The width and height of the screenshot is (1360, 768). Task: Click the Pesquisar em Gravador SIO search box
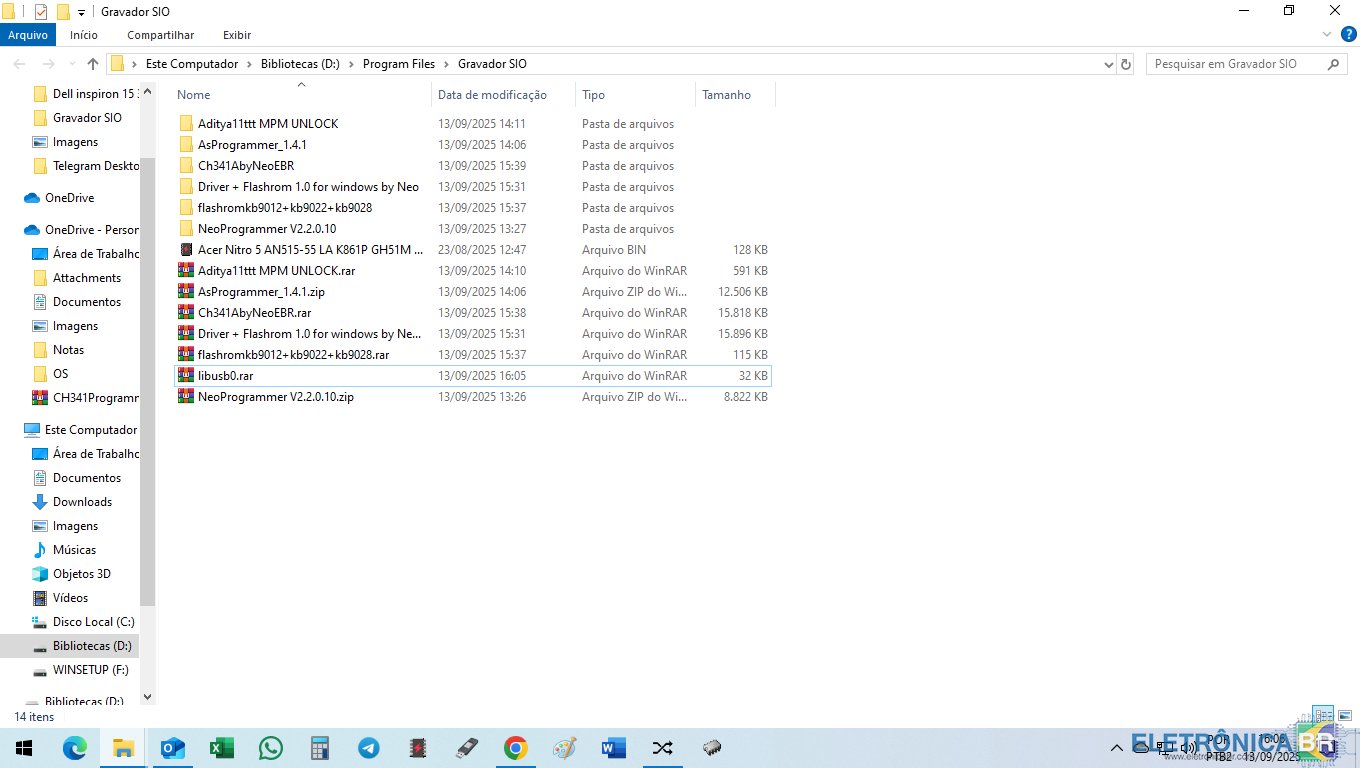pos(1236,64)
